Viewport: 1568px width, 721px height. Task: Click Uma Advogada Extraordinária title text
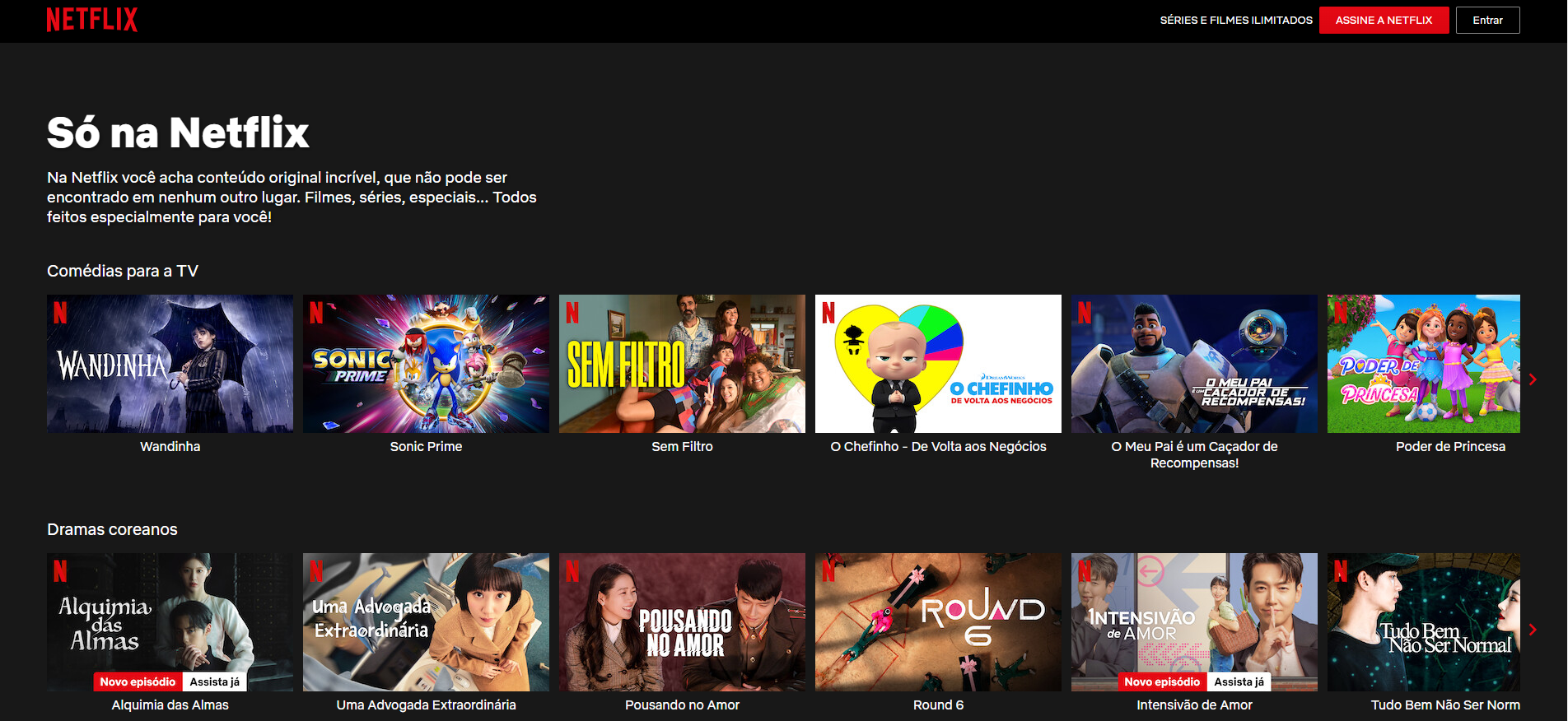(x=426, y=705)
